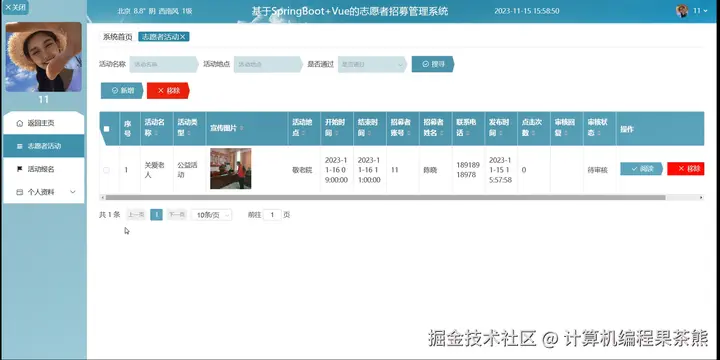Sort by 联系电话 column sort icon
The width and height of the screenshot is (720, 360).
[x=467, y=133]
